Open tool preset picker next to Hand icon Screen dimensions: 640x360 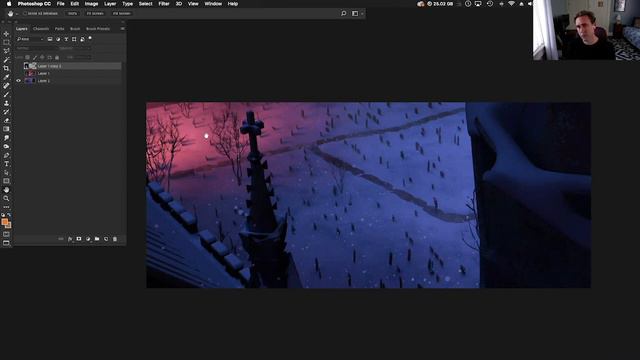click(17, 13)
